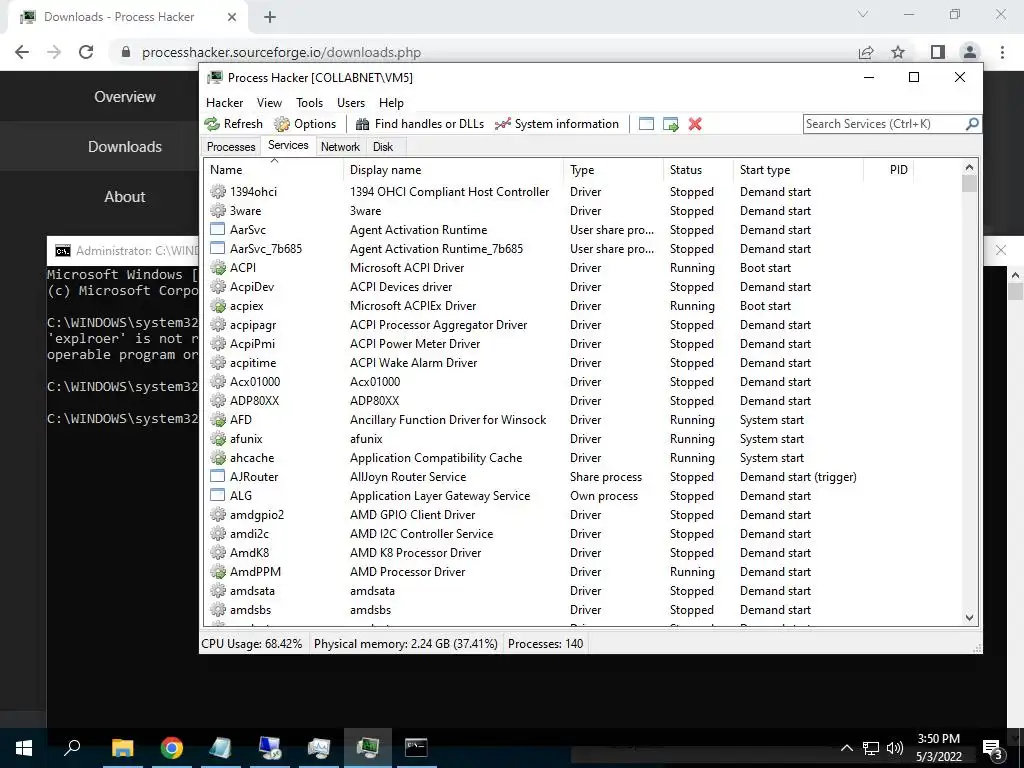Open Find handles or DLLs

pos(419,124)
